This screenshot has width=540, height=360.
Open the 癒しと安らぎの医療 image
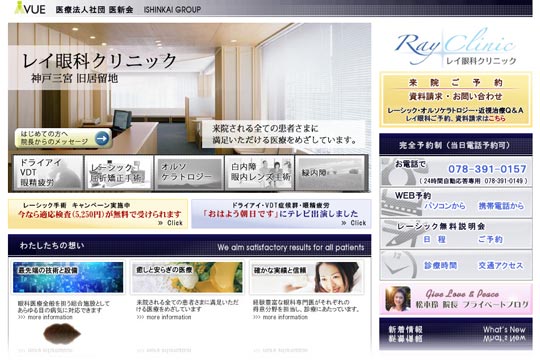tap(187, 277)
